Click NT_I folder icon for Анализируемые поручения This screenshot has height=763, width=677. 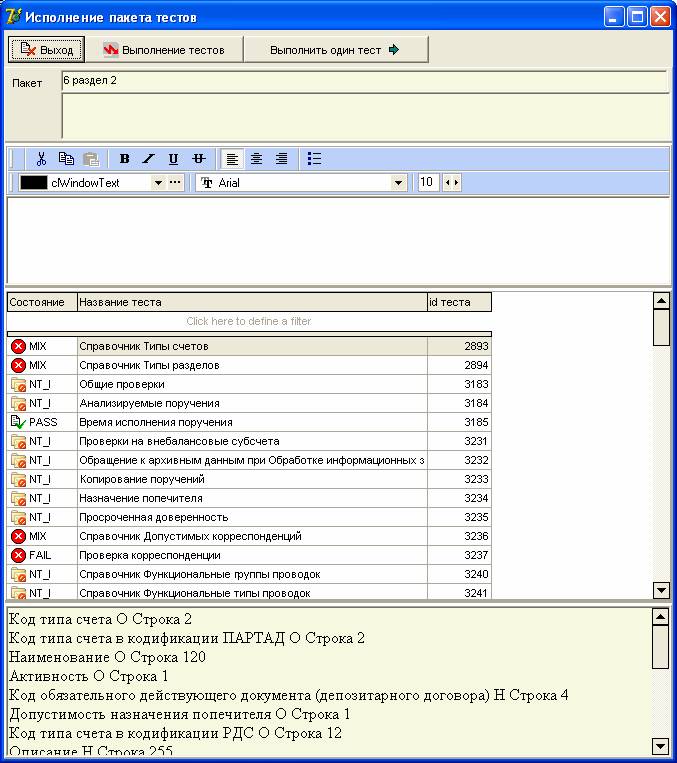pyautogui.click(x=18, y=403)
